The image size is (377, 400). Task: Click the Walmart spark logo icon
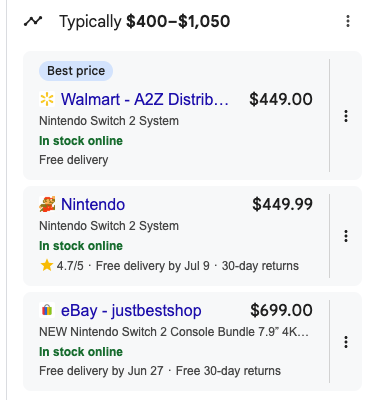coord(47,99)
